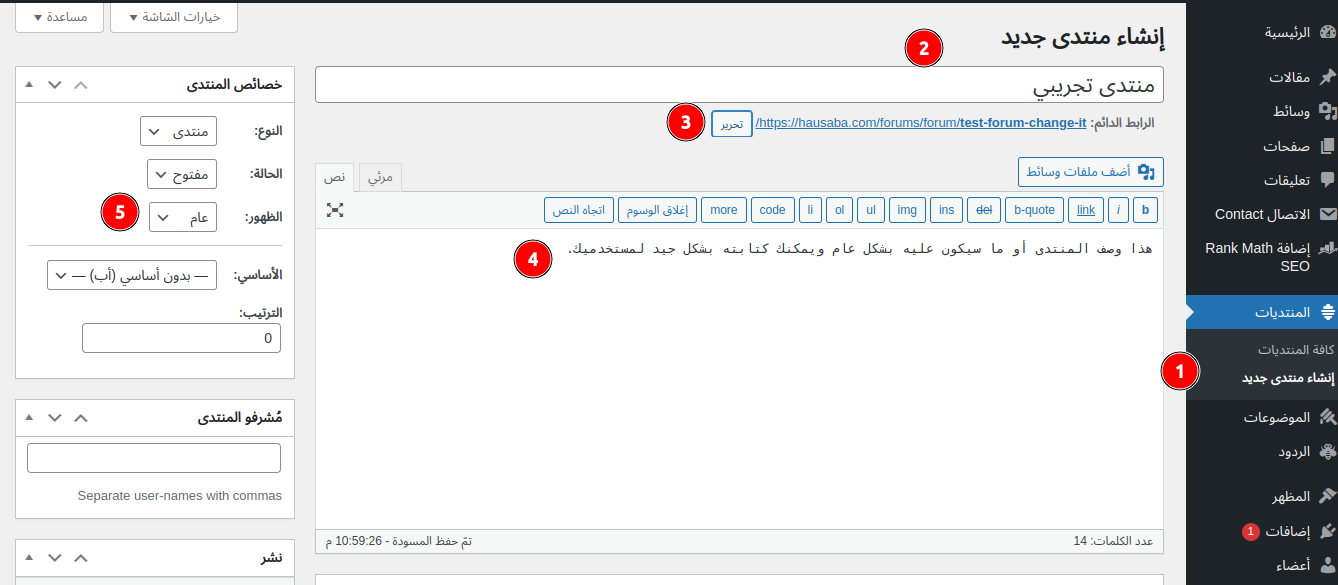Click the الموضوعات topics icon
Screen dimensions: 1338x585
point(1327,417)
